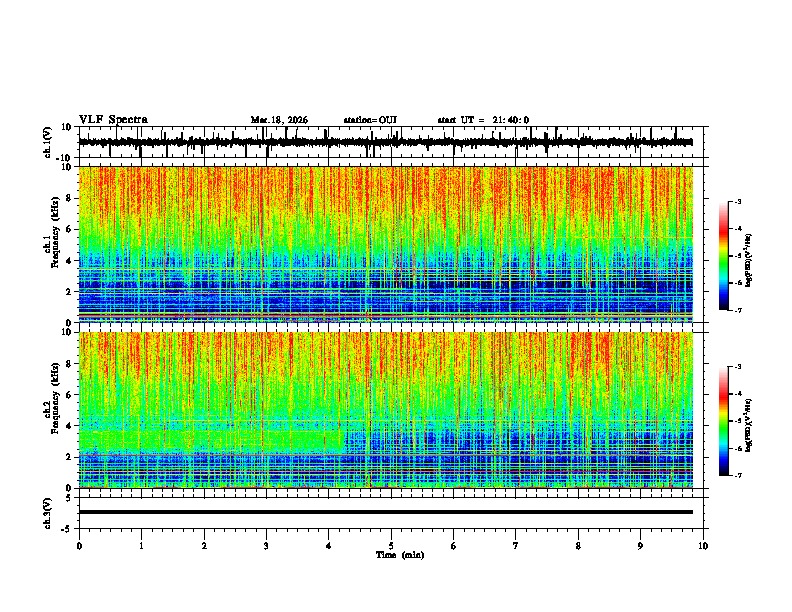792x612 pixels.
Task: Click the "-3" label on ch.2 color scale
Action: 738,367
